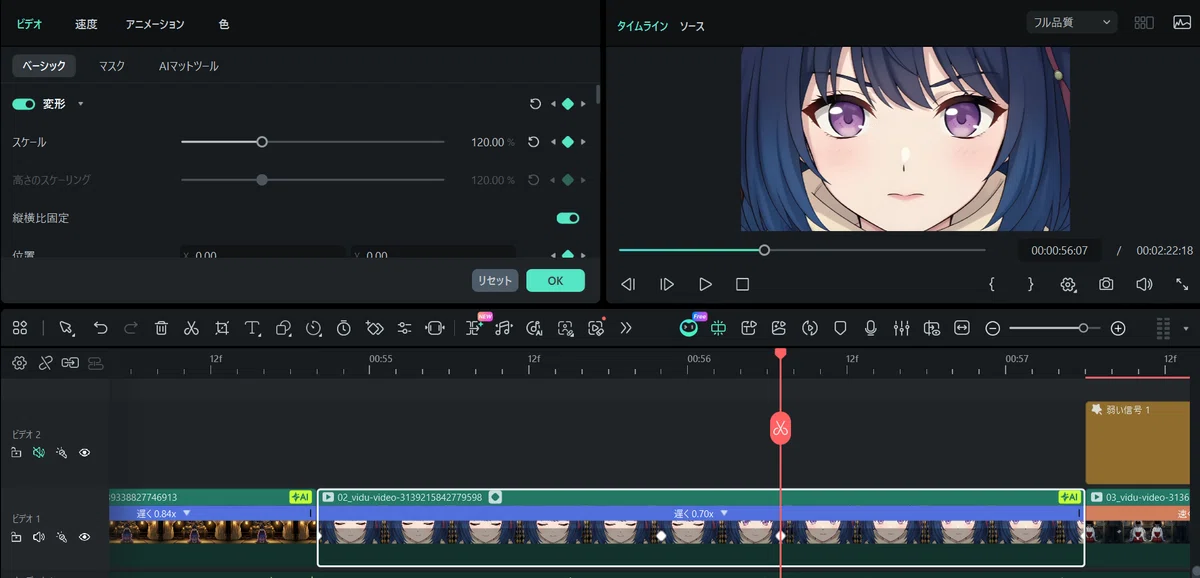Viewport: 1200px width, 578px height.
Task: Open the track height options dropdown arrow
Action: tap(1186, 328)
